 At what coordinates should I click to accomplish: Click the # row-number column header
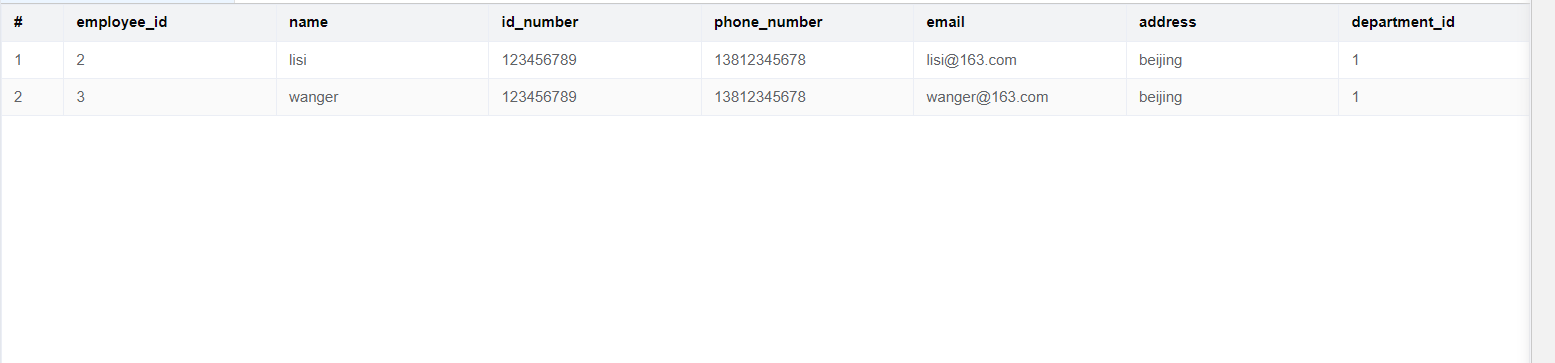point(32,23)
